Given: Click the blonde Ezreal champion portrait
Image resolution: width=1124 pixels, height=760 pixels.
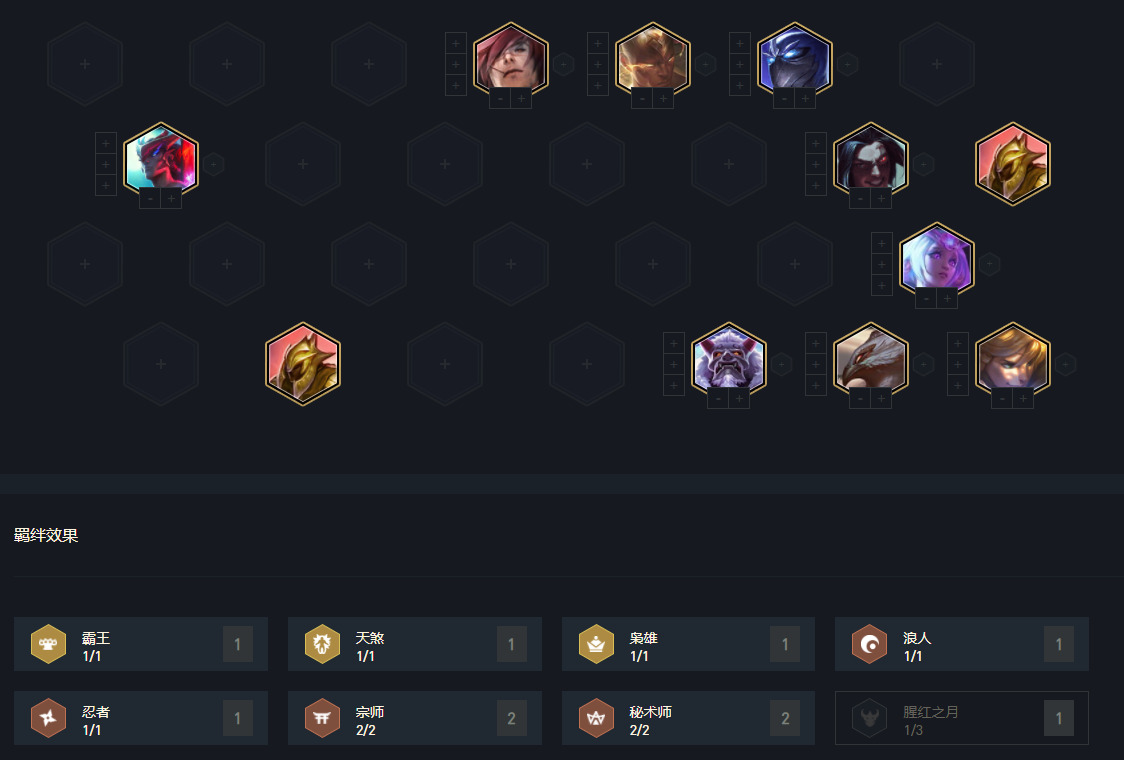Looking at the screenshot, I should [1012, 361].
